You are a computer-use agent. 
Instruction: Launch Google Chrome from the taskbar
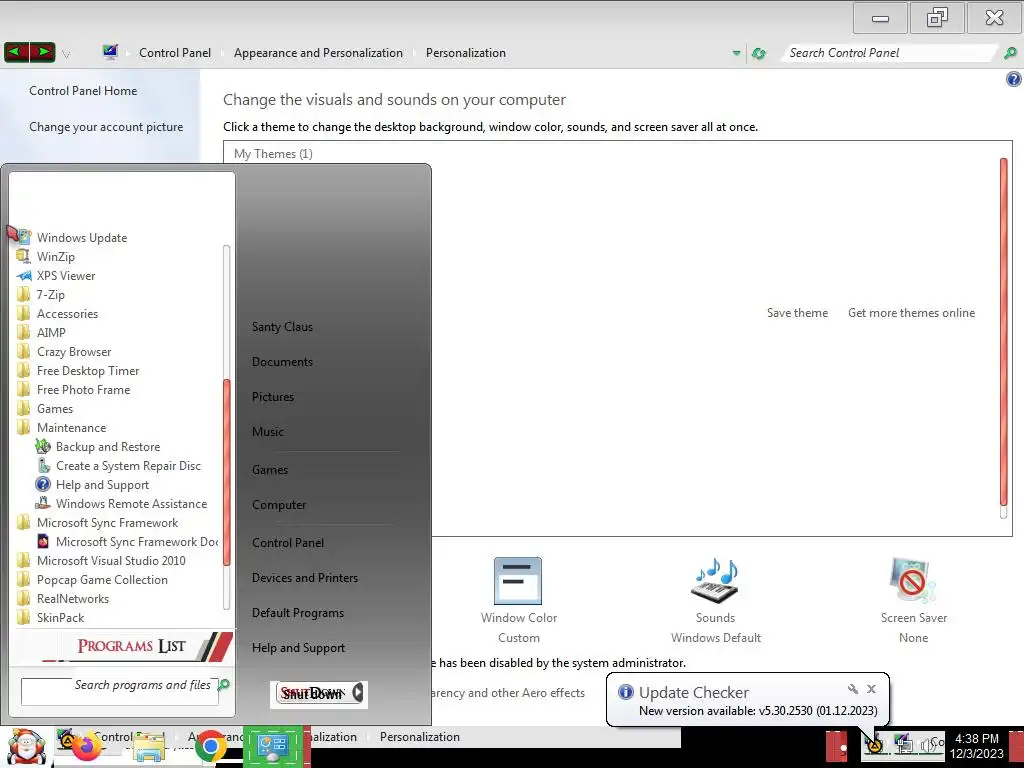click(x=210, y=746)
